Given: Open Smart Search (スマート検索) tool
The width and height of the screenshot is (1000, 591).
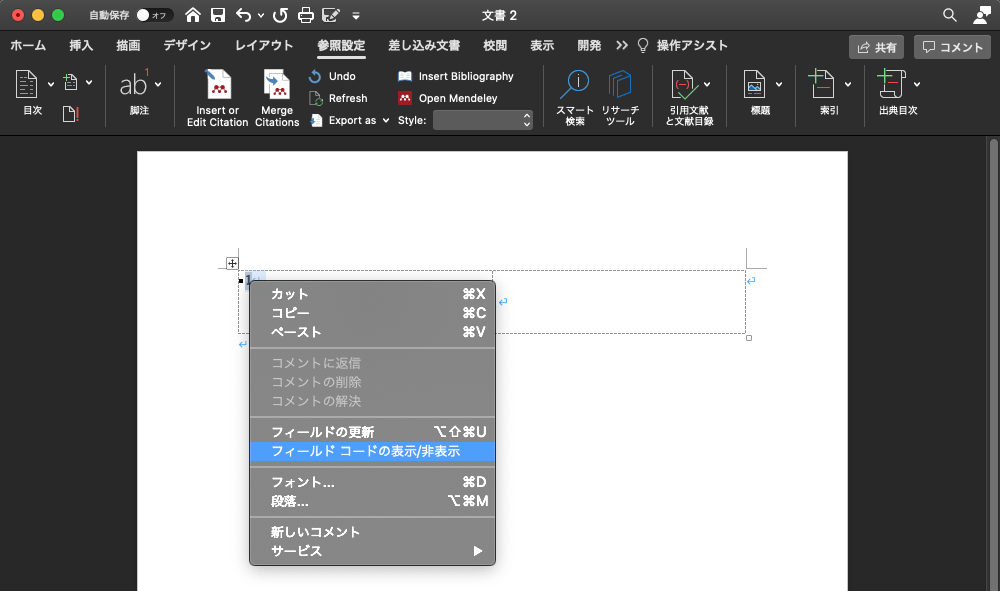Looking at the screenshot, I should click(x=575, y=86).
